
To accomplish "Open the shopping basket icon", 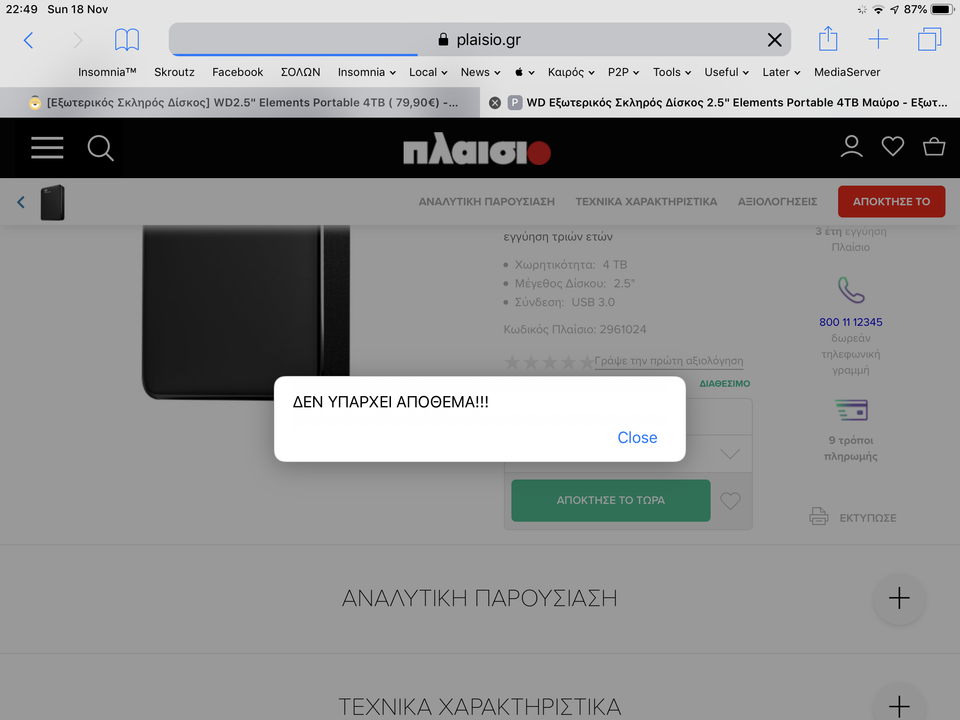I will coord(934,146).
